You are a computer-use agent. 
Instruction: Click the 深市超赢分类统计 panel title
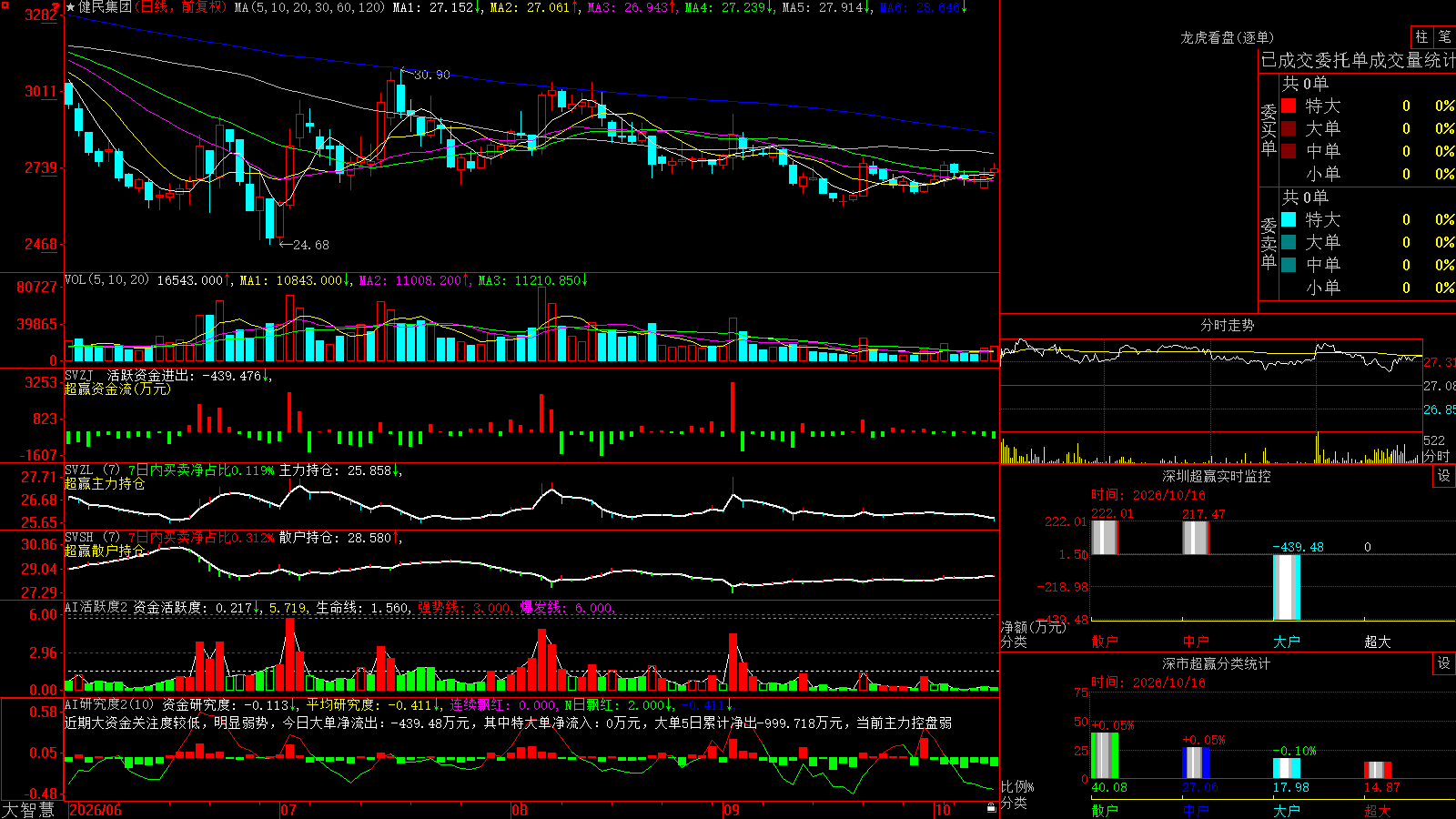(x=1217, y=663)
